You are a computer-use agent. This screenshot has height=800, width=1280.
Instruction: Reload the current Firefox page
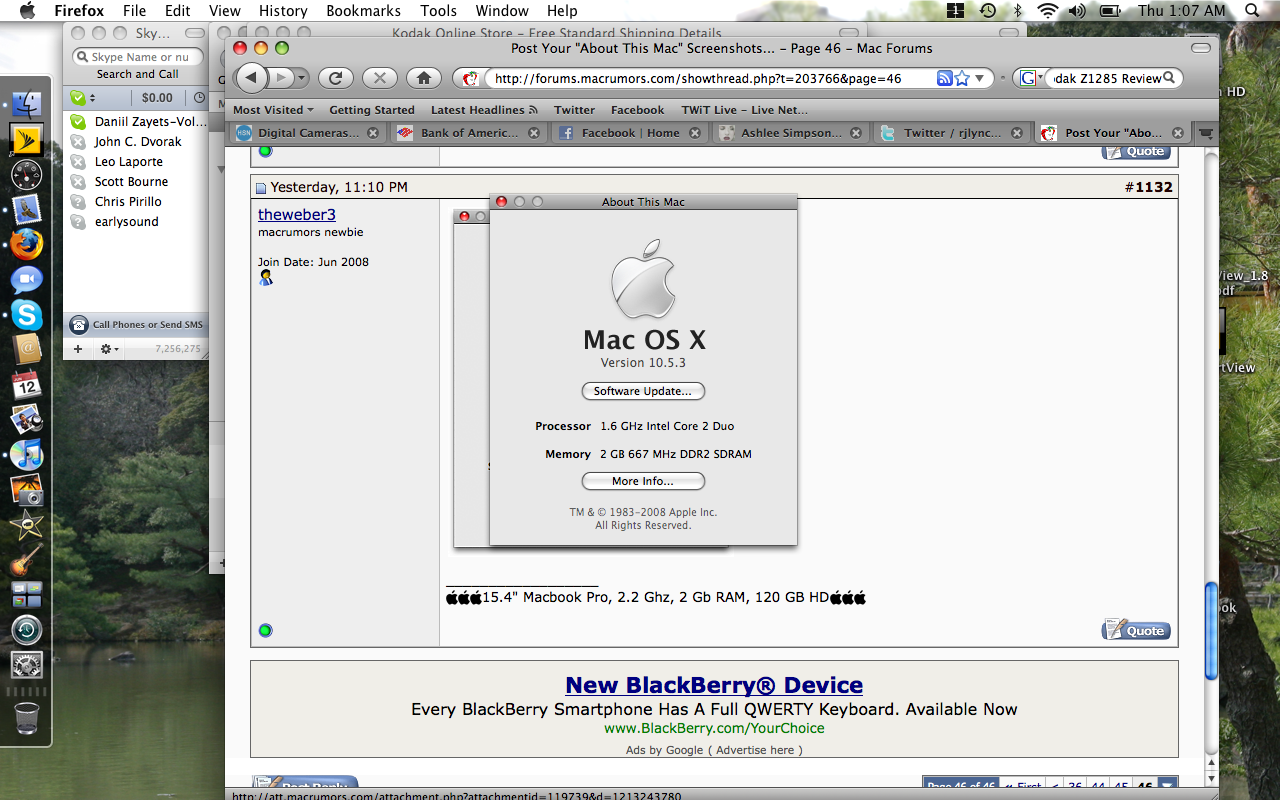pyautogui.click(x=336, y=78)
